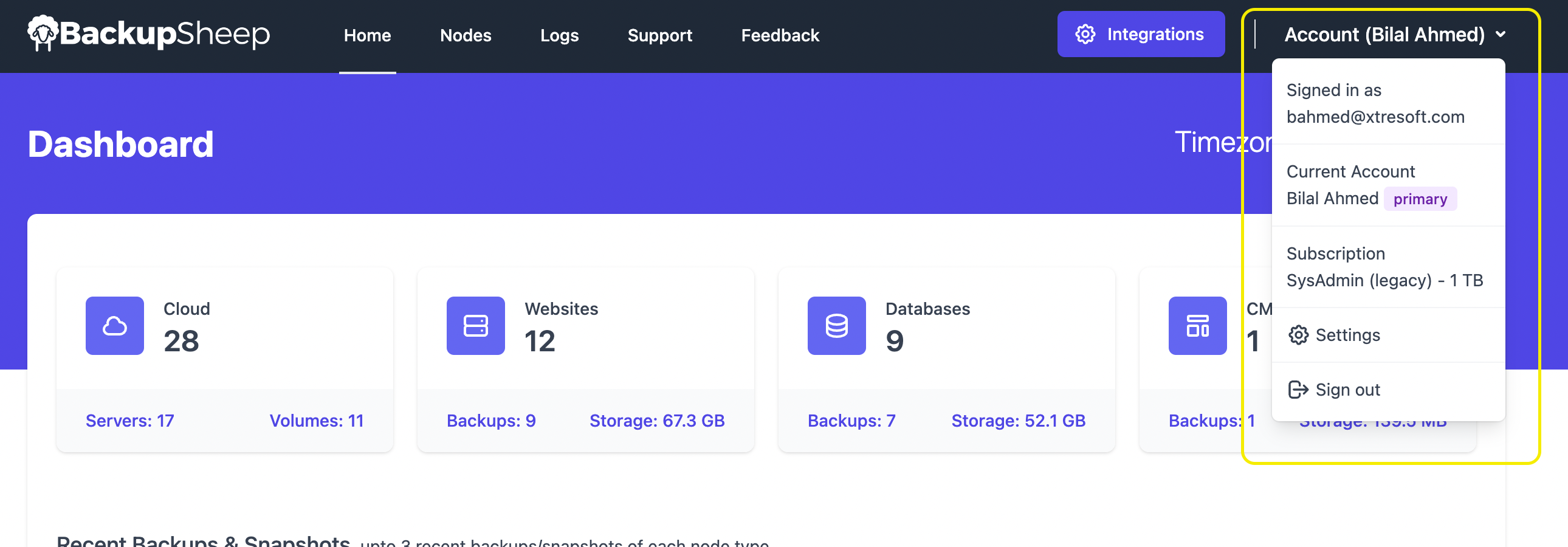Open Databases Backups: 7 link

(851, 421)
